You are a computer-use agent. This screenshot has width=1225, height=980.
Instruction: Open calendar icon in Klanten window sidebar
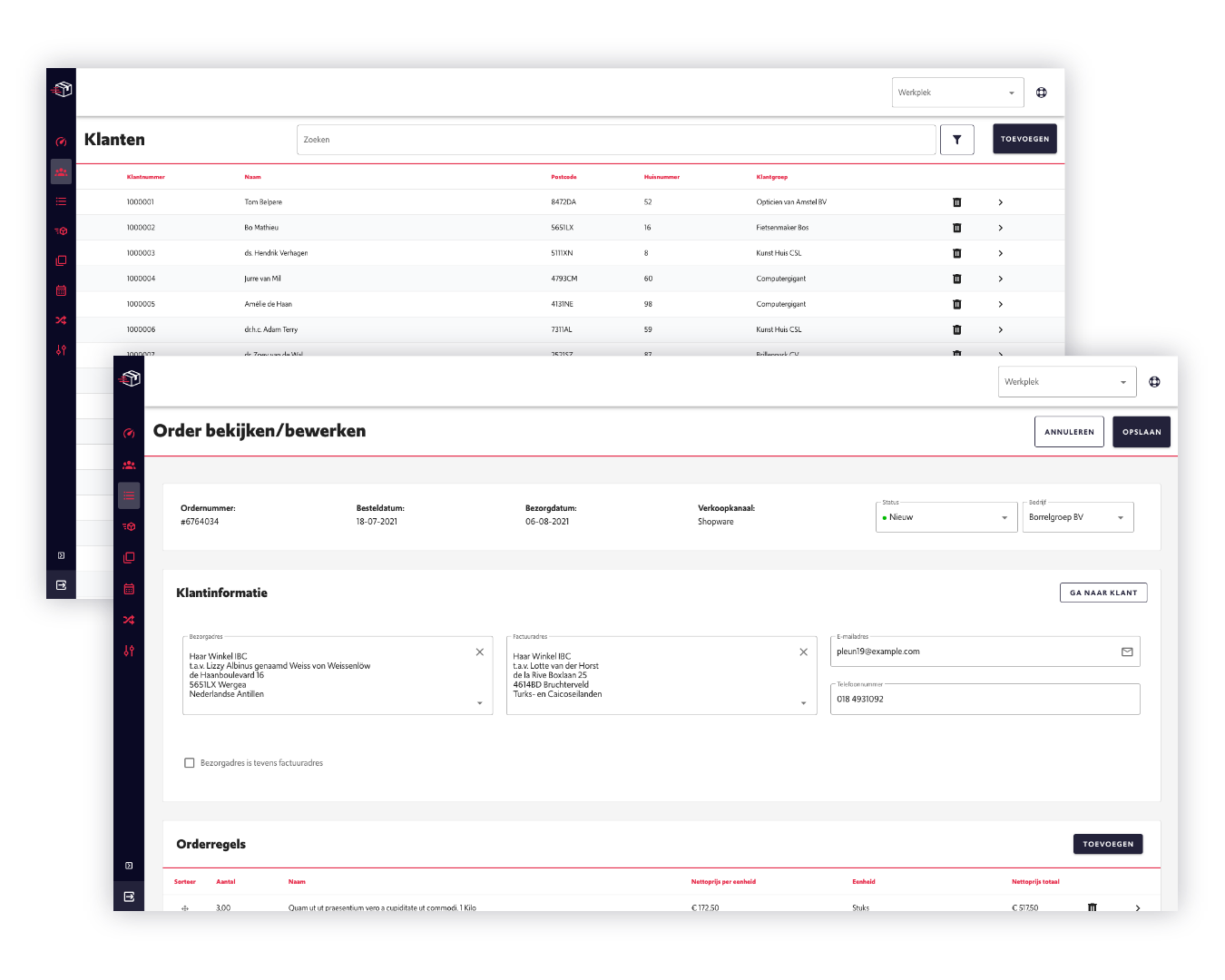coord(61,290)
